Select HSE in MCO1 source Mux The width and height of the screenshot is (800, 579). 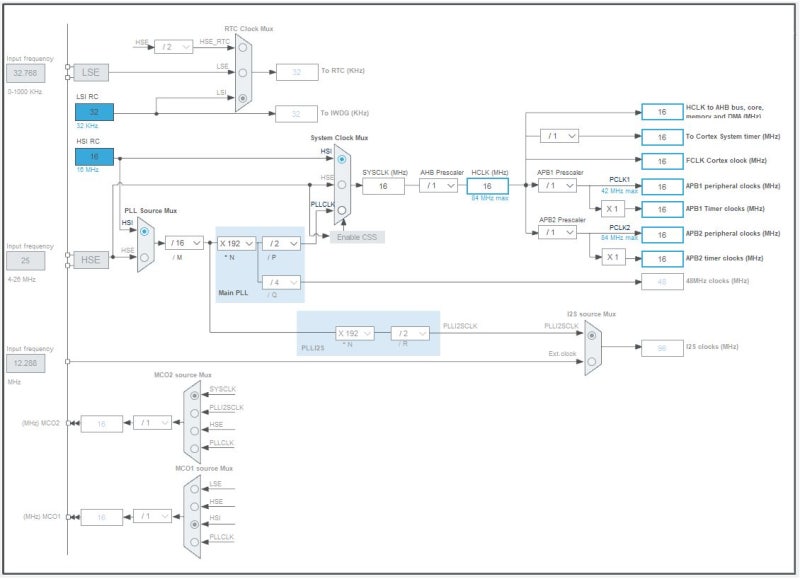(194, 507)
